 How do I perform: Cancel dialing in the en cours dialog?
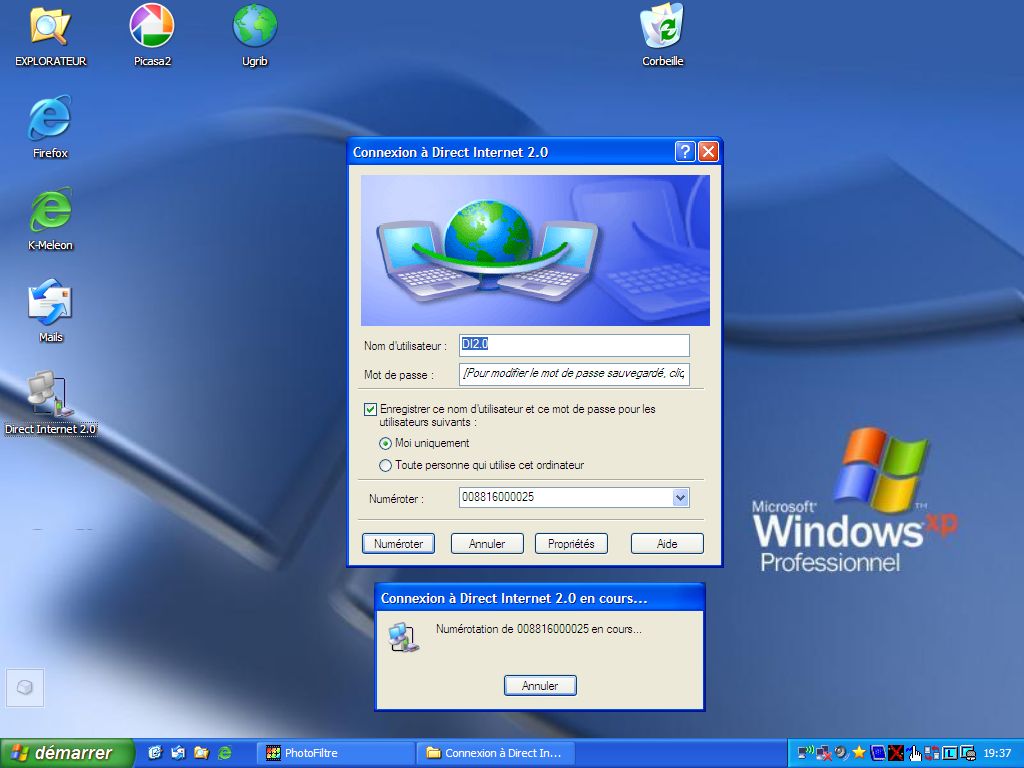click(x=540, y=686)
